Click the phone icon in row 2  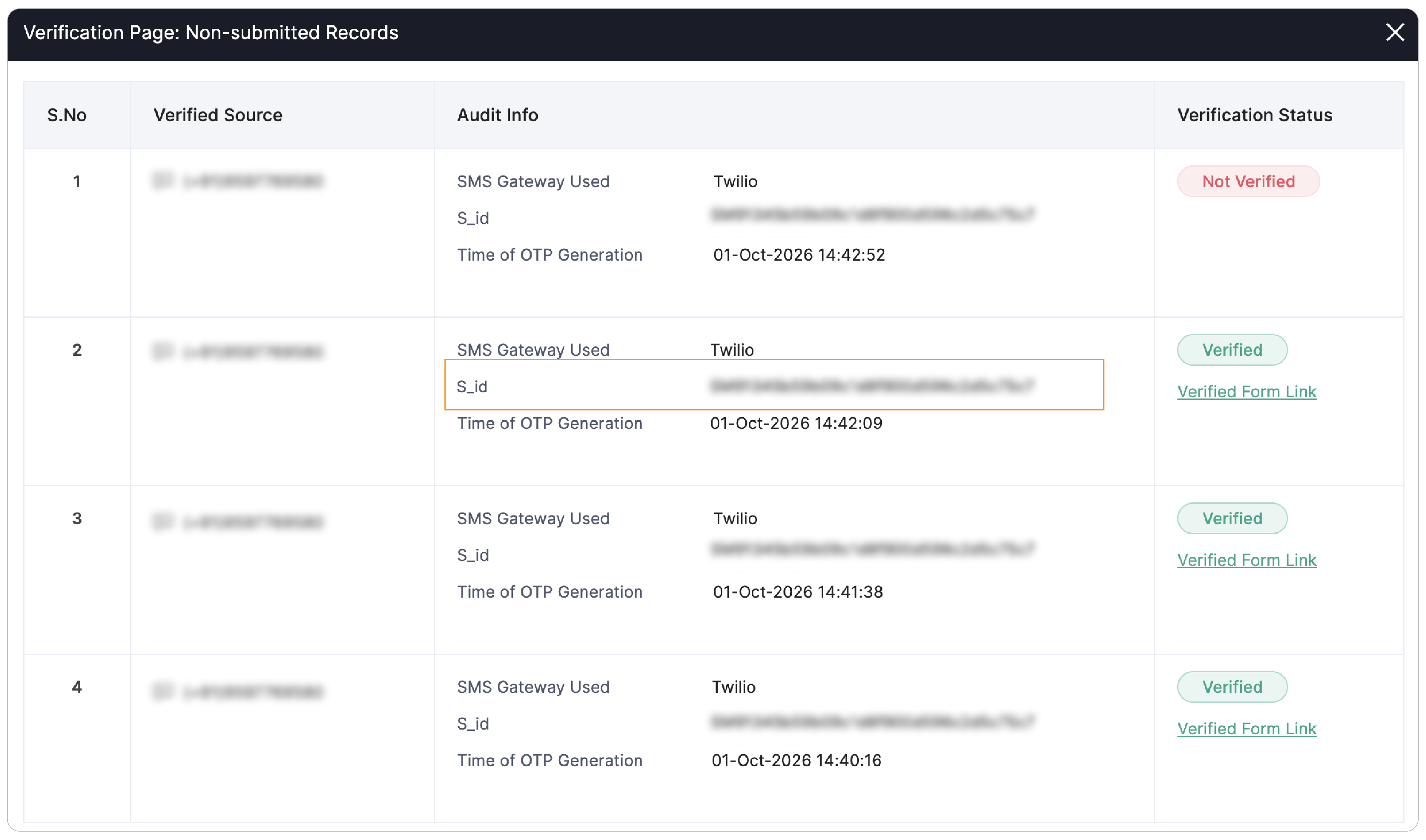(163, 352)
